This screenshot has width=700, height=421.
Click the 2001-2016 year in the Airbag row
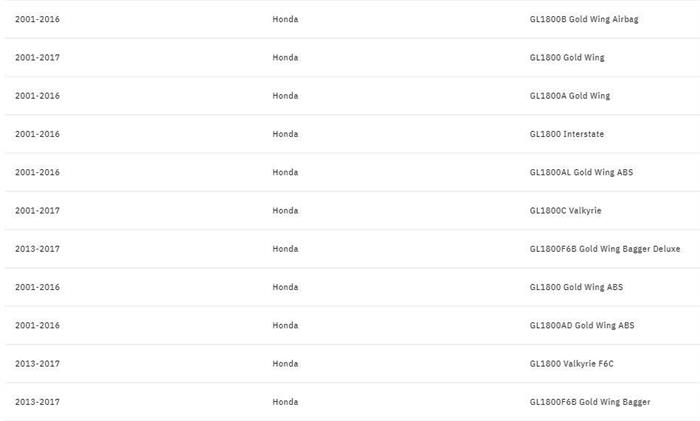[x=37, y=20]
